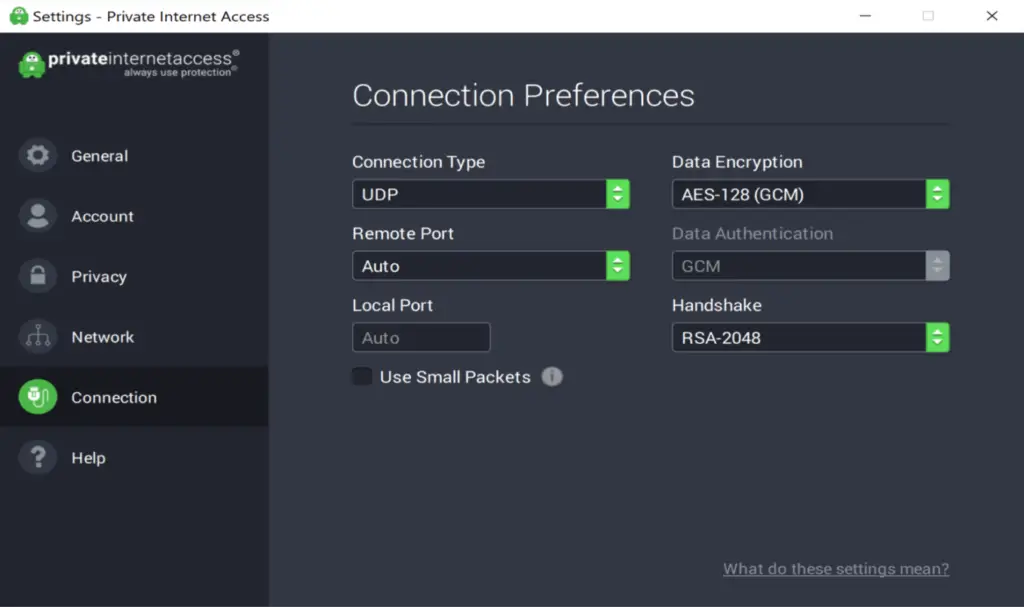
Task: Click the green arrows on Connection Type
Action: pos(618,194)
